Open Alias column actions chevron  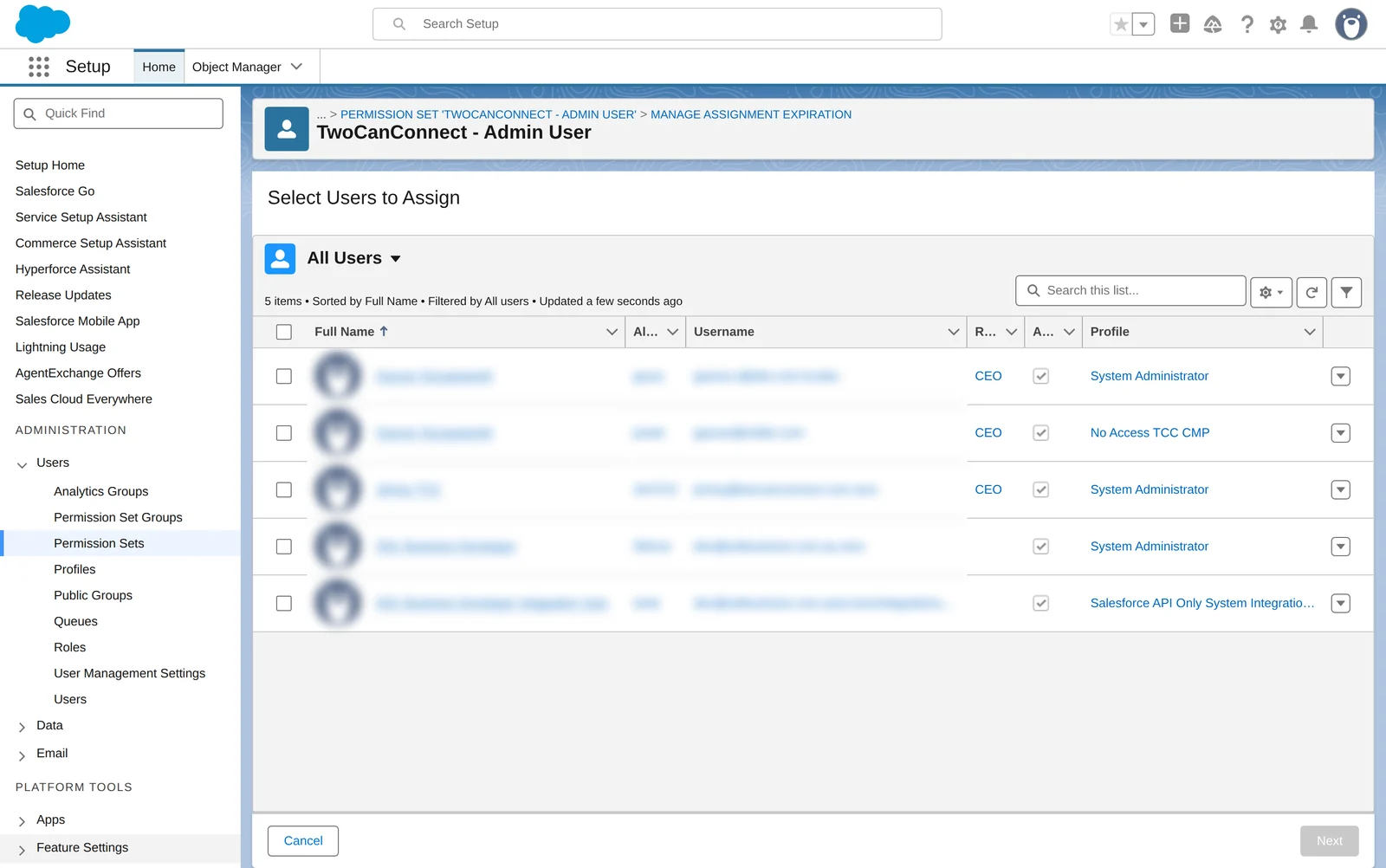pyautogui.click(x=673, y=332)
